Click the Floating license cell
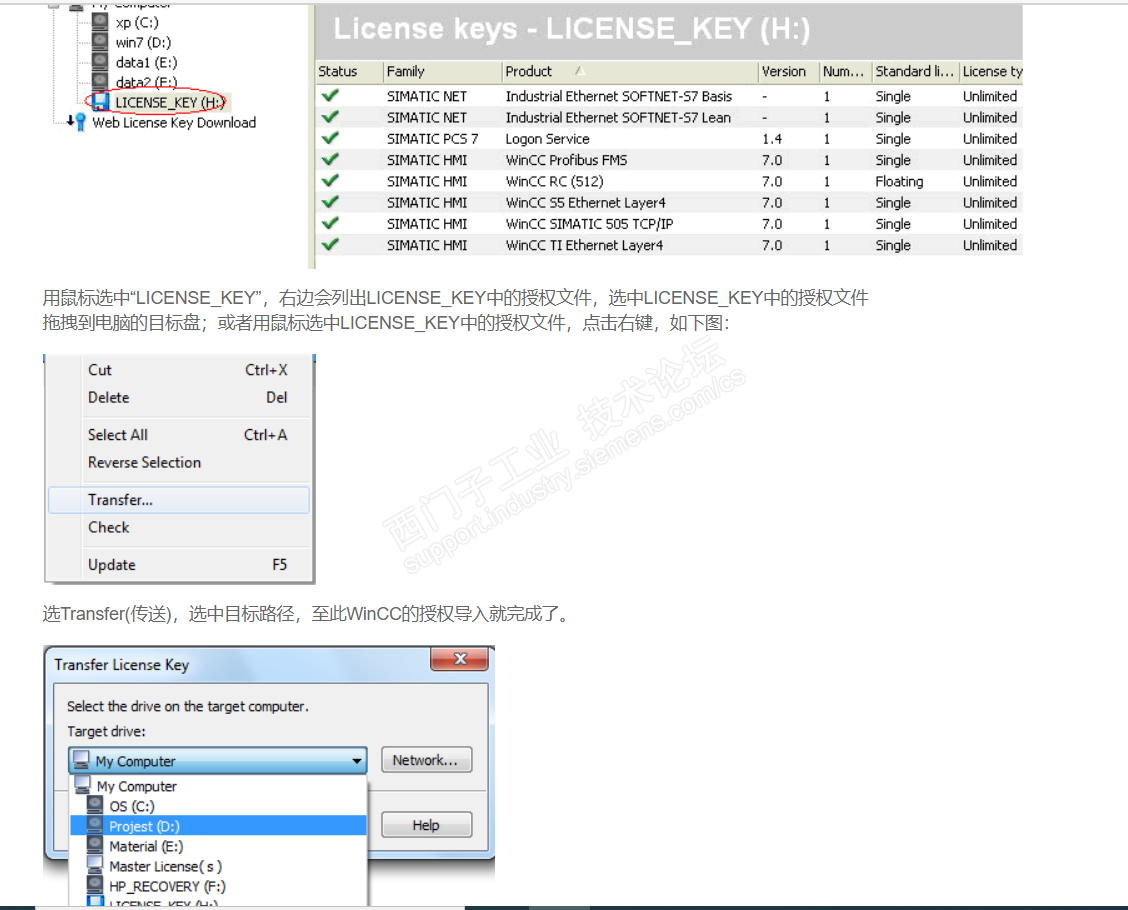 tap(899, 181)
